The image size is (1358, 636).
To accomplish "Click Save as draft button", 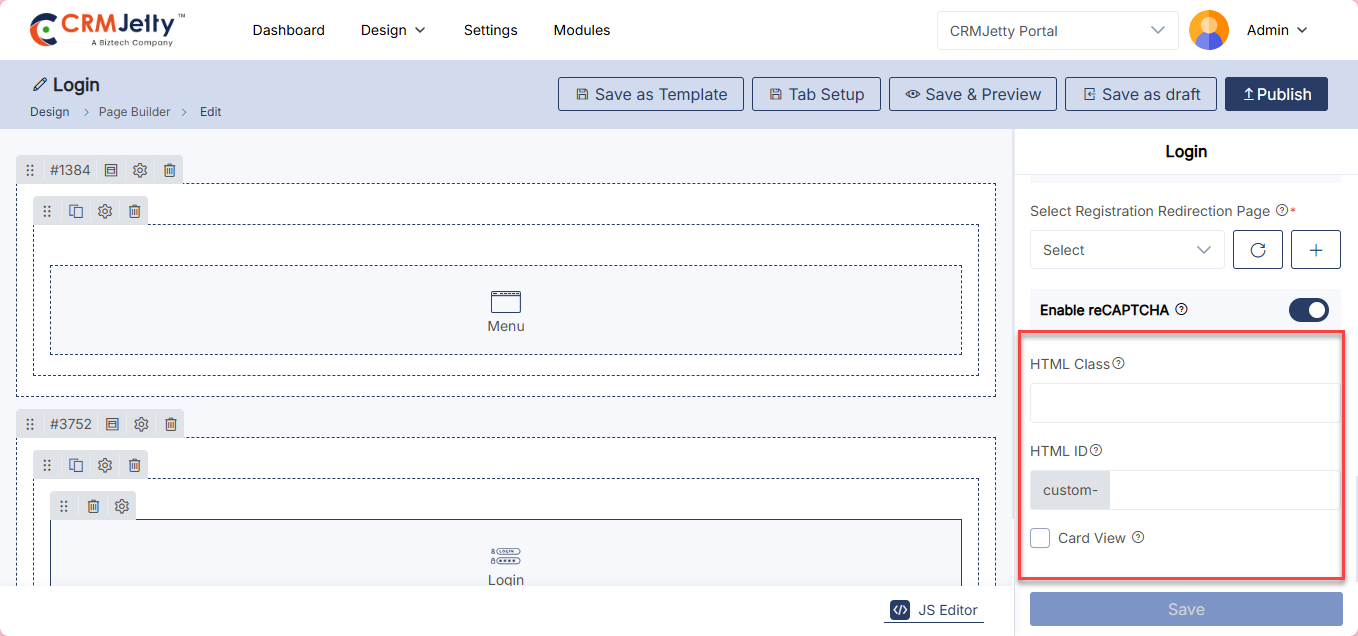I will 1140,94.
